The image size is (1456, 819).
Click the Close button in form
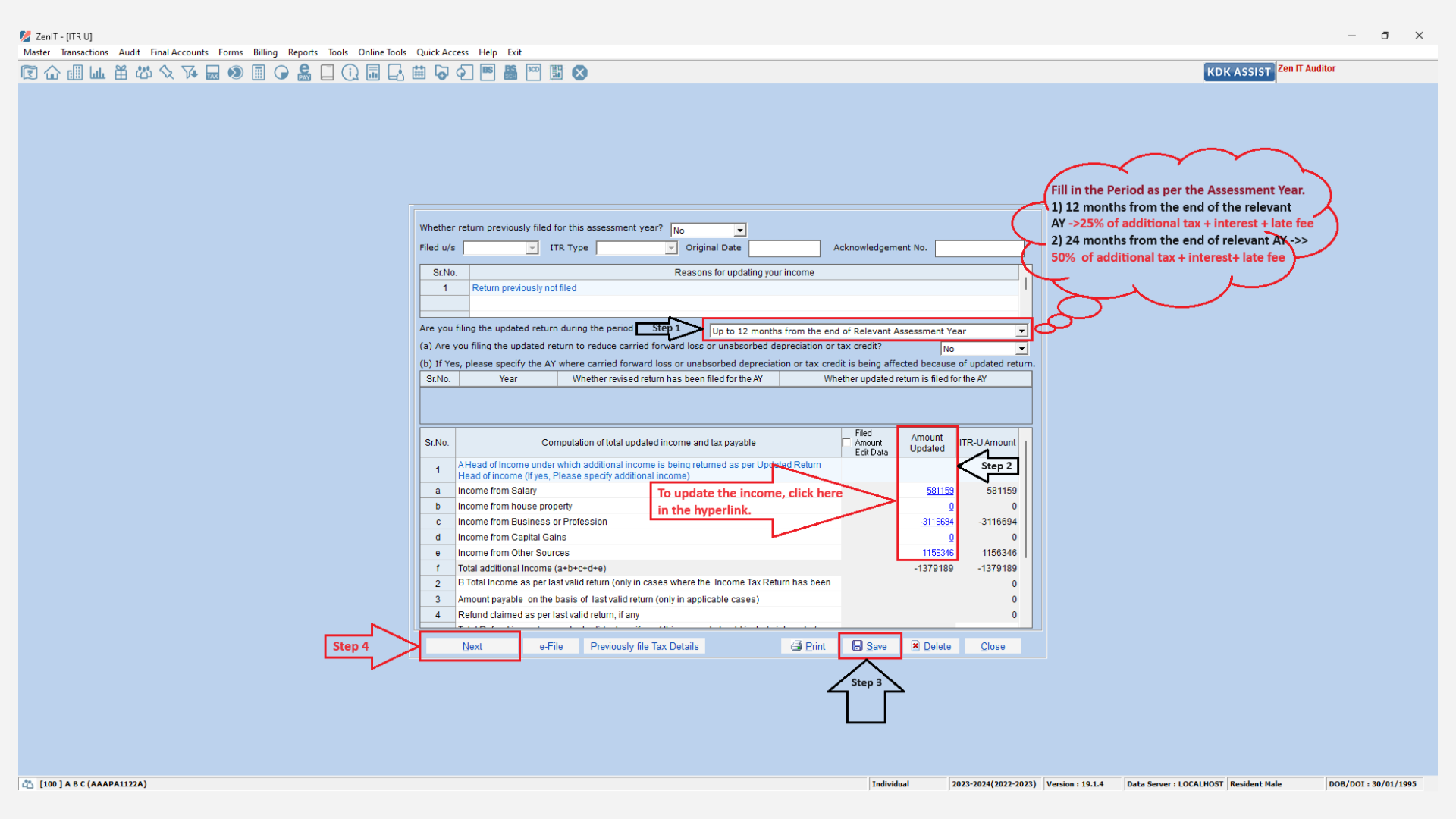(993, 646)
